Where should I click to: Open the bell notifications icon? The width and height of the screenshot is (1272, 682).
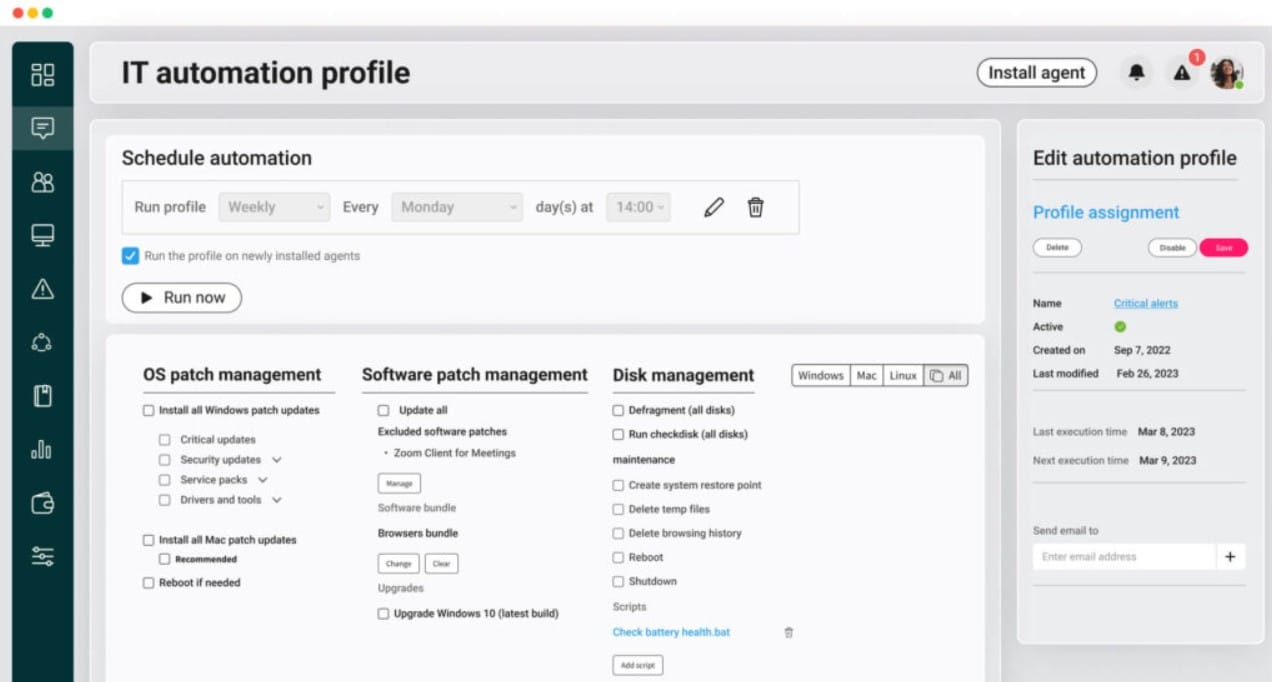click(1137, 73)
